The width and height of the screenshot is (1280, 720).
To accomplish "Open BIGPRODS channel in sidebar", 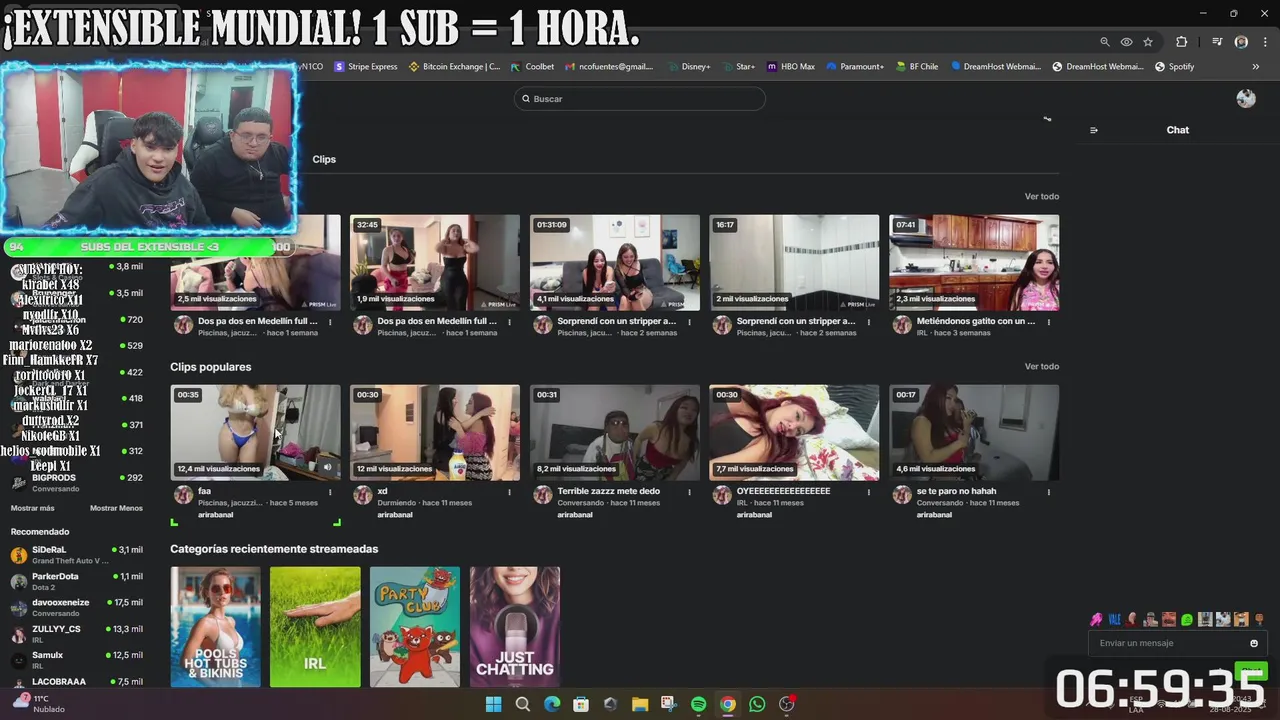I will click(76, 483).
